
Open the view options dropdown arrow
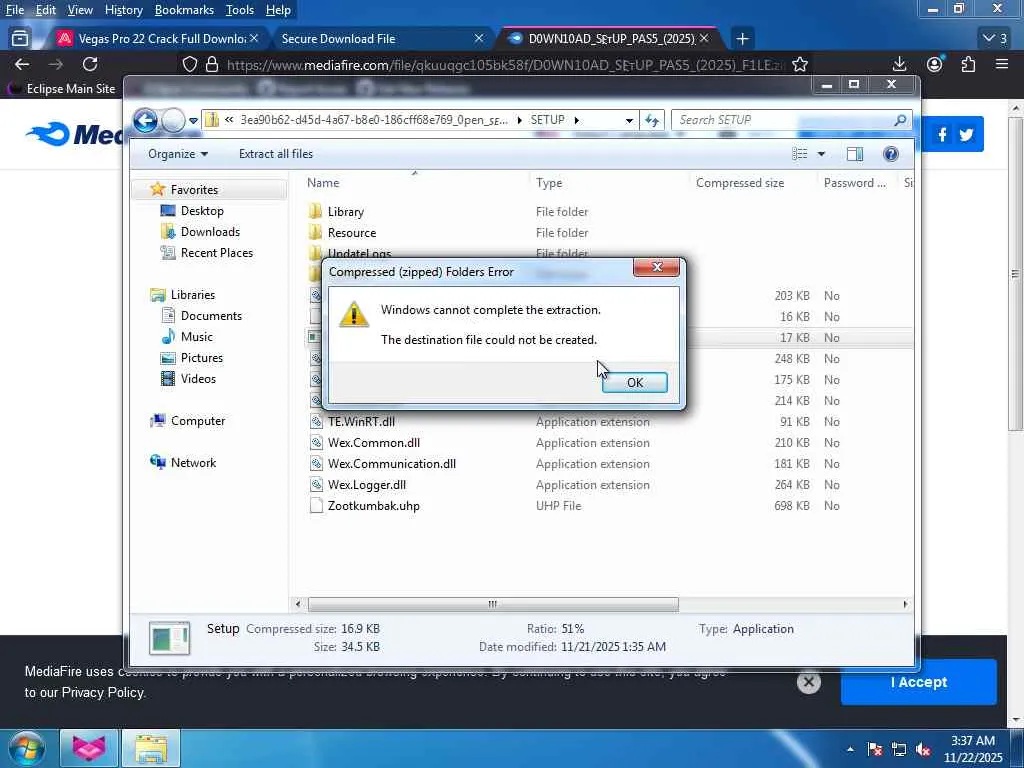pyautogui.click(x=821, y=154)
